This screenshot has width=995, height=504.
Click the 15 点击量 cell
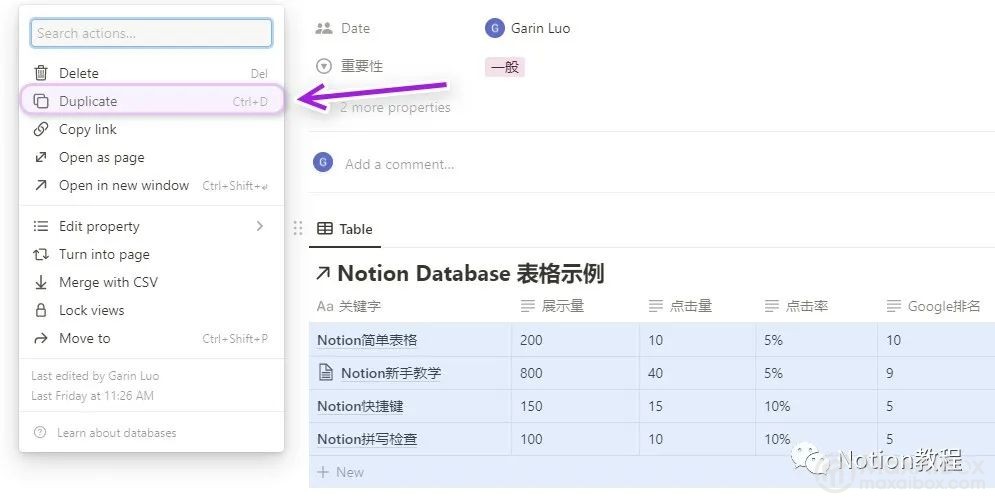(x=698, y=406)
